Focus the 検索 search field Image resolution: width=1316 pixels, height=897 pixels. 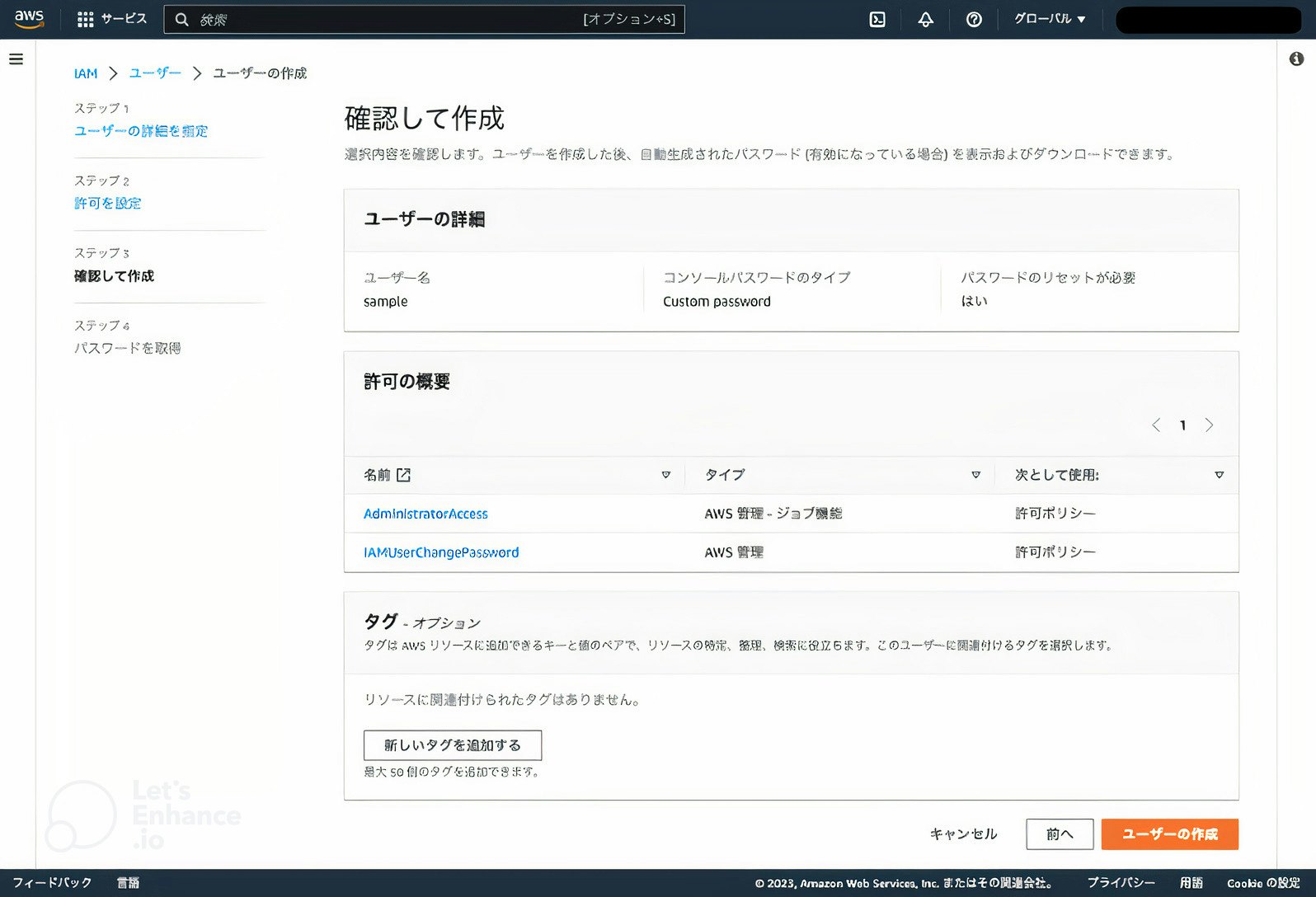coord(424,19)
